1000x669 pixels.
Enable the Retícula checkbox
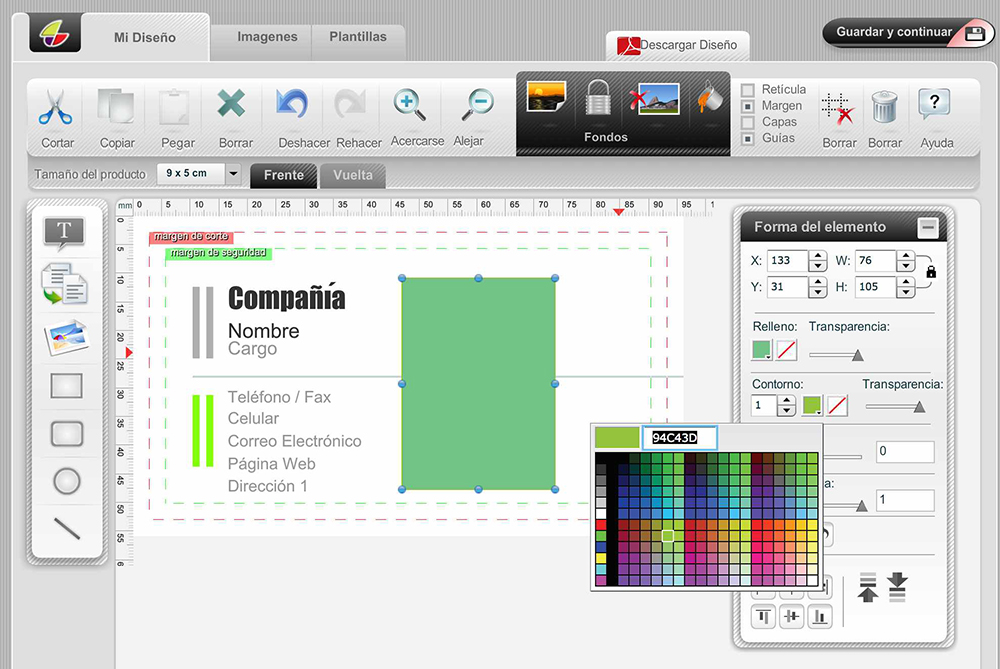click(x=747, y=90)
